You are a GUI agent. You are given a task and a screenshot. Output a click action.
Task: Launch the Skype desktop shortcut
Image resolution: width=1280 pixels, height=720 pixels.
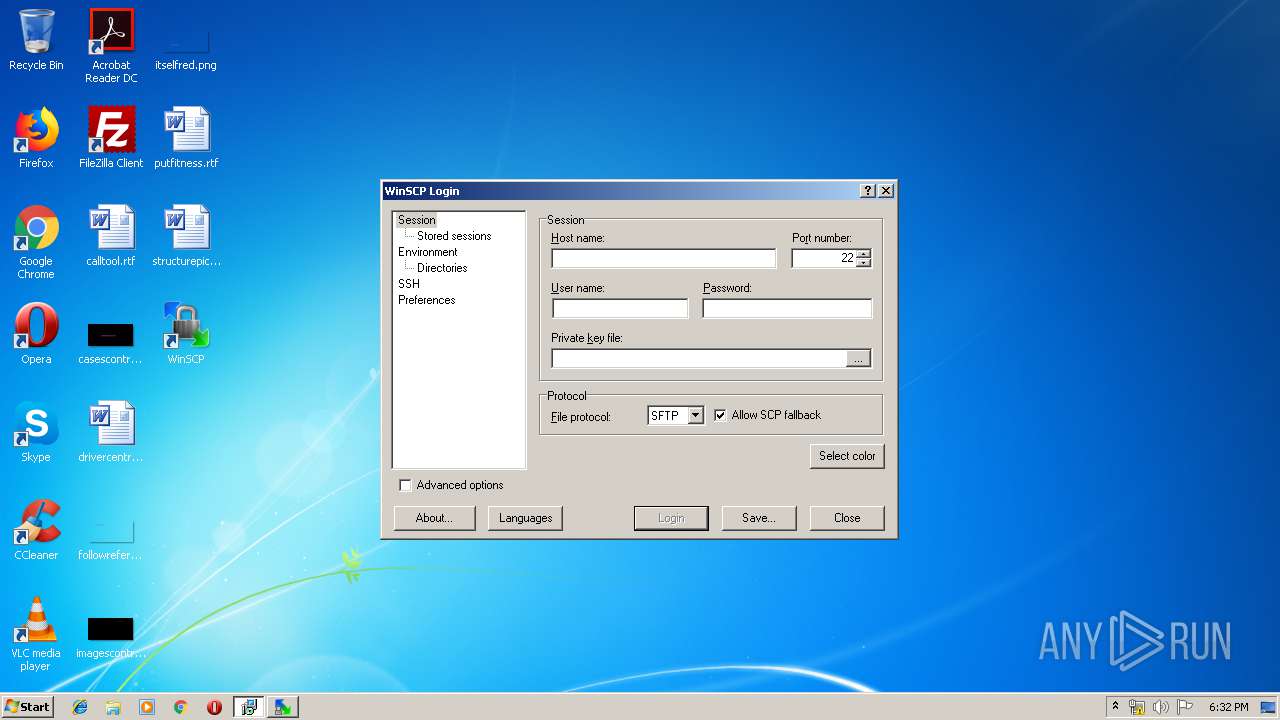coord(36,432)
